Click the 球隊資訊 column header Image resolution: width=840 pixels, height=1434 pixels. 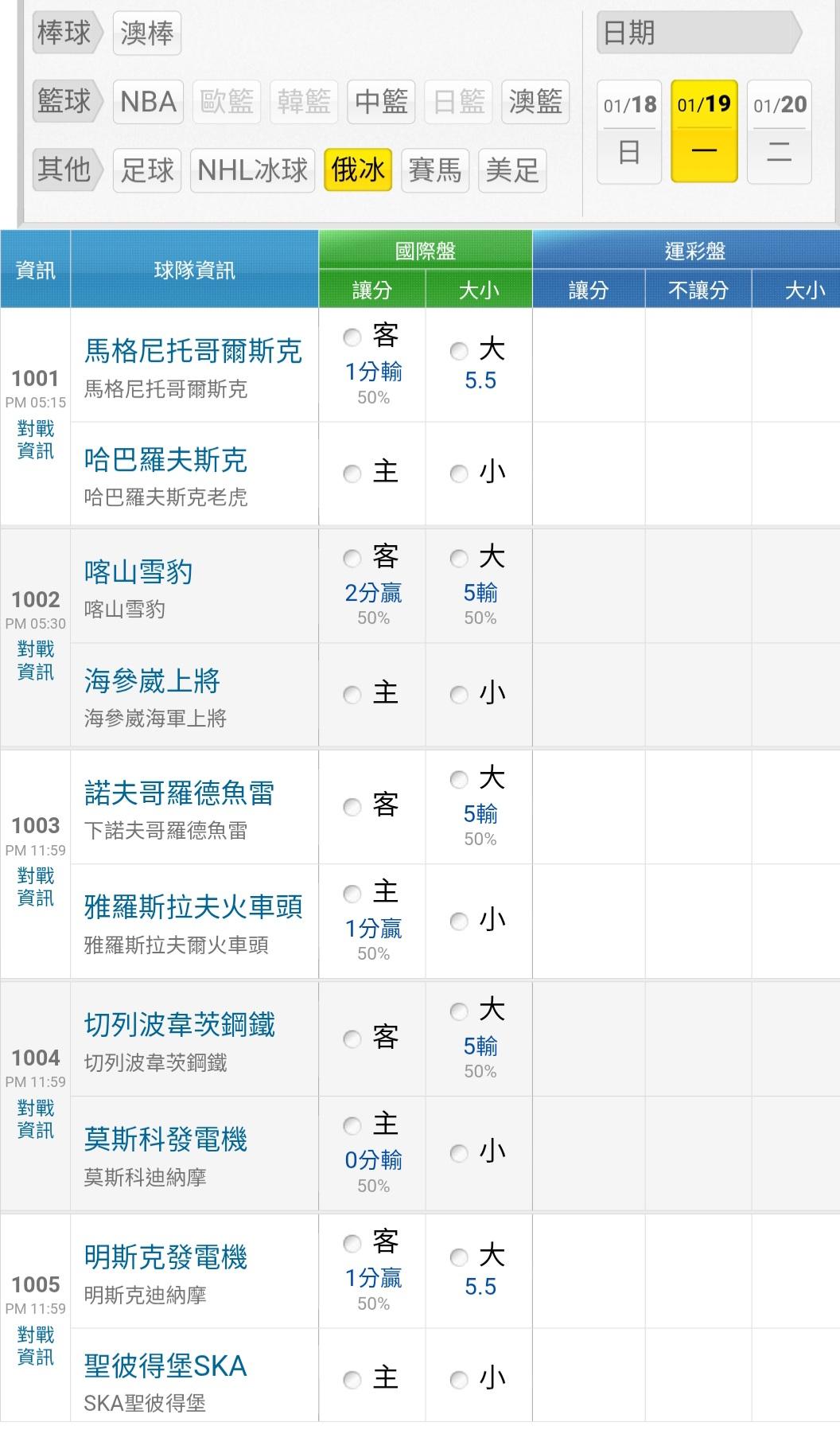(195, 270)
